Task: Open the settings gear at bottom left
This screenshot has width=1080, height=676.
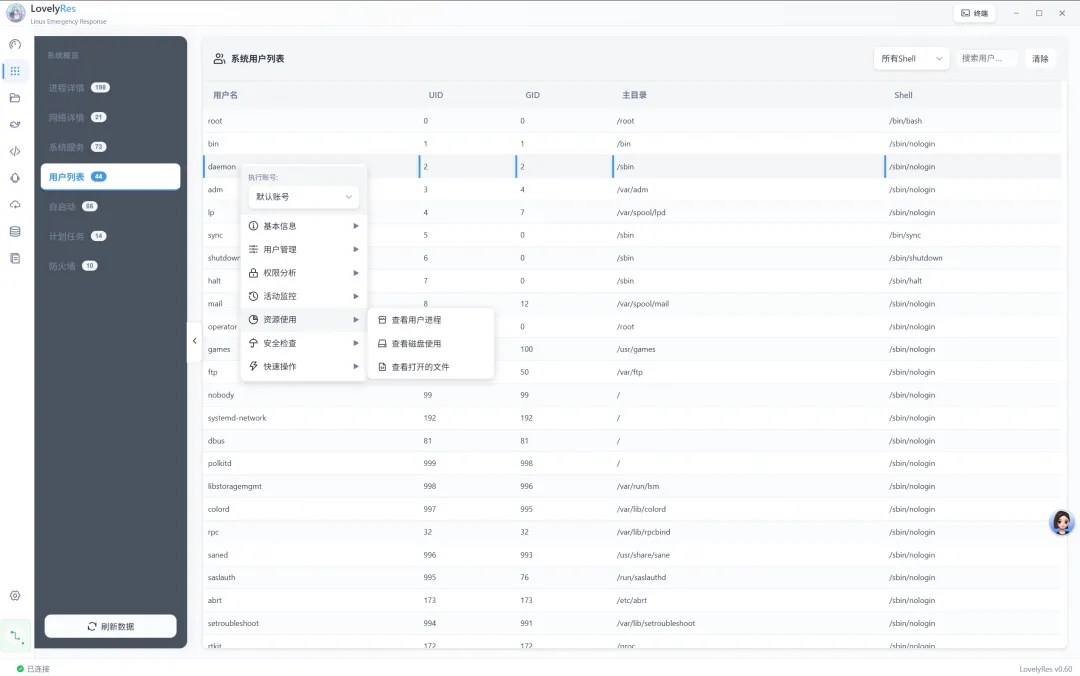Action: click(15, 595)
